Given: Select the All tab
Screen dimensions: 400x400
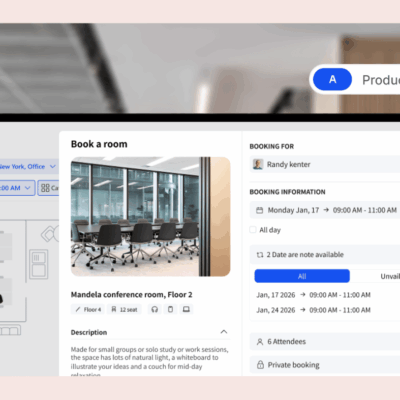Looking at the screenshot, I should click(302, 276).
